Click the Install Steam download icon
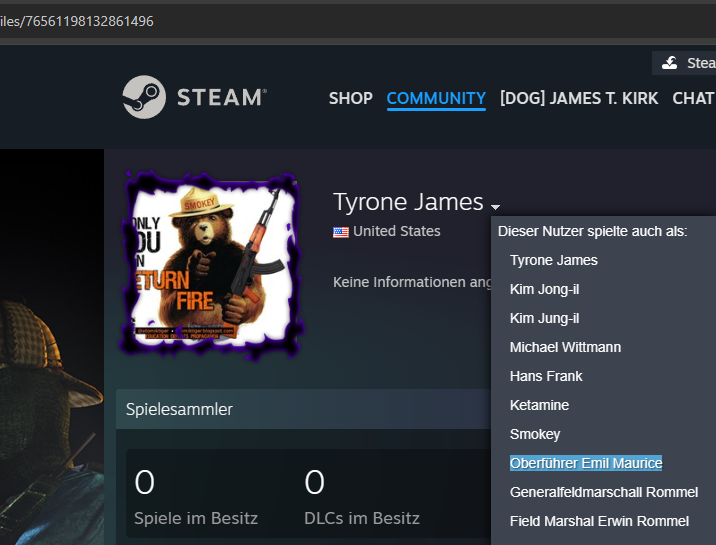The image size is (716, 545). point(670,63)
